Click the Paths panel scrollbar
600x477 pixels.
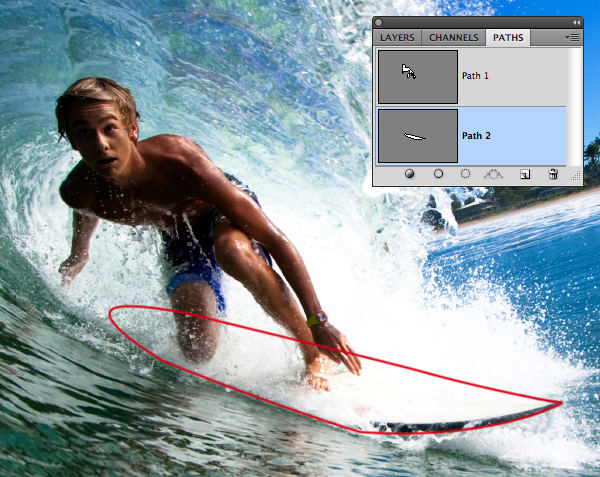pyautogui.click(x=573, y=107)
